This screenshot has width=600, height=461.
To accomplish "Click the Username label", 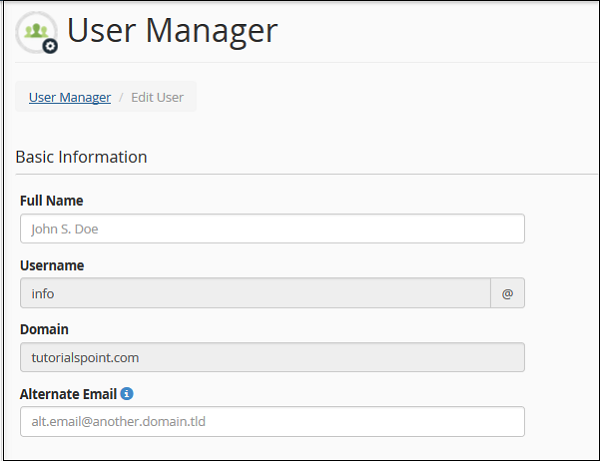I will 52,265.
